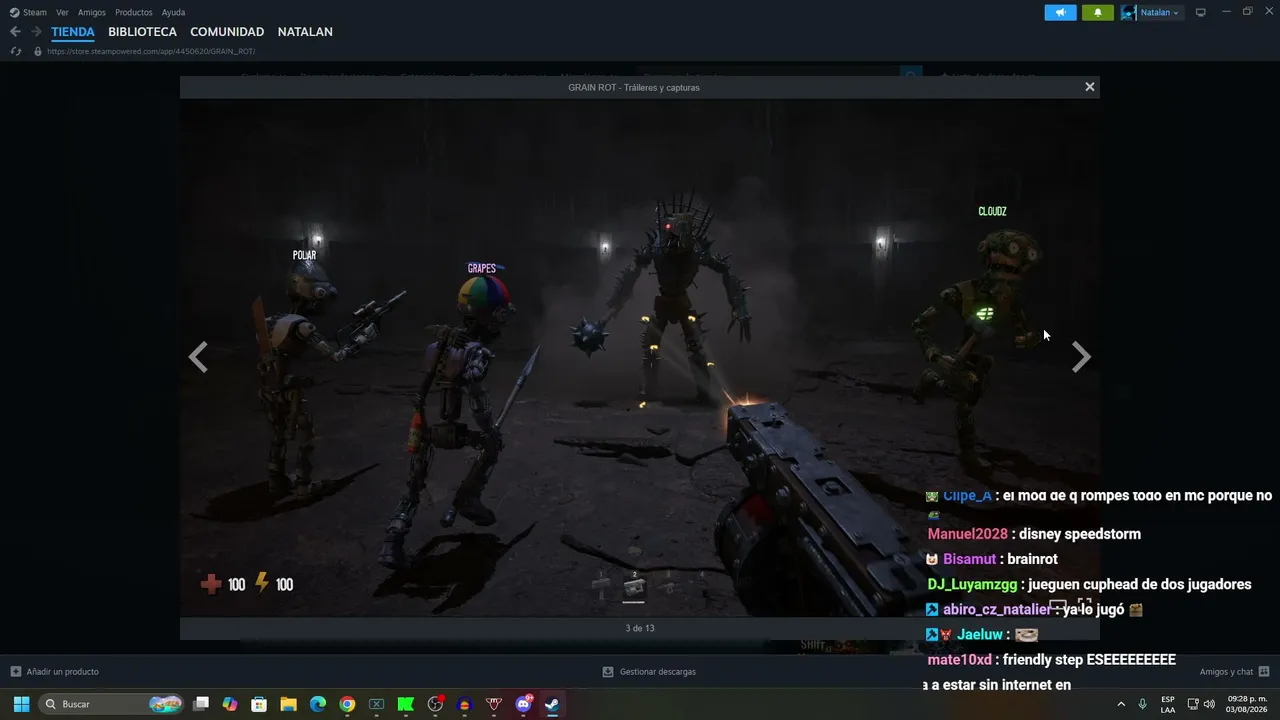Switch to the BIBLIOTECA tab
The height and width of the screenshot is (720, 1280).
[x=142, y=32]
